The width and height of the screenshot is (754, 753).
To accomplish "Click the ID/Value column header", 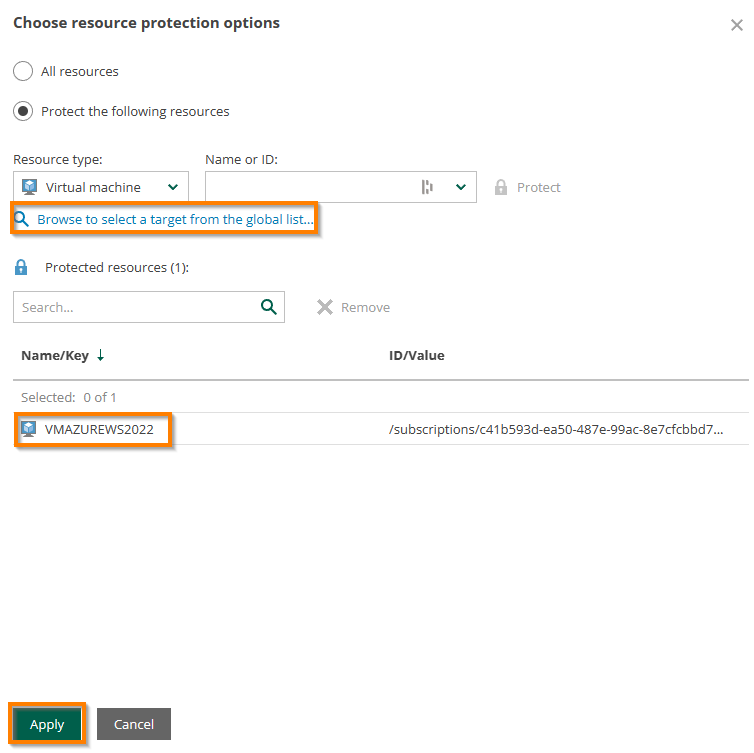I will pos(417,355).
